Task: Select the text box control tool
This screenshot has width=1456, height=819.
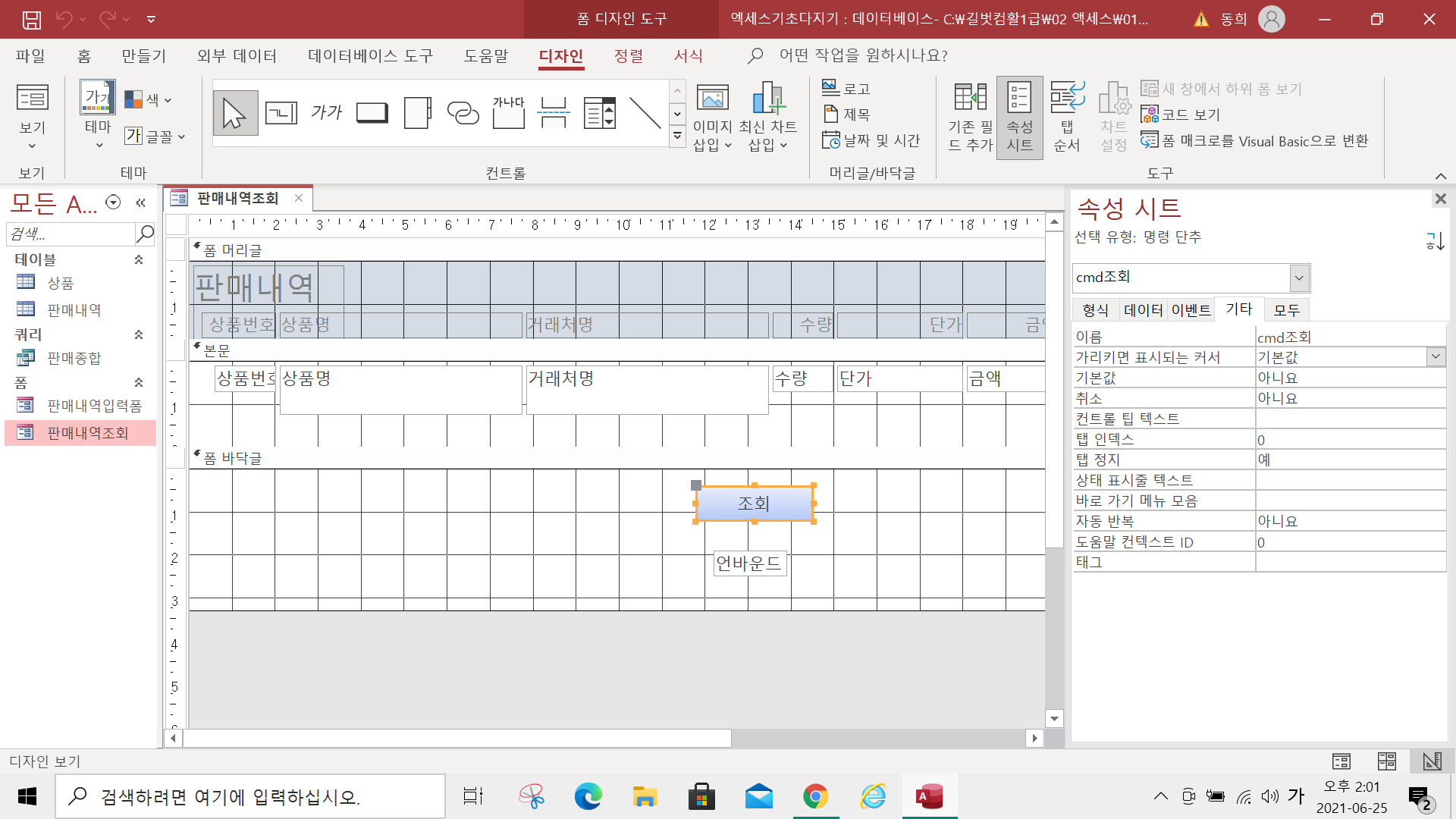Action: (x=281, y=114)
